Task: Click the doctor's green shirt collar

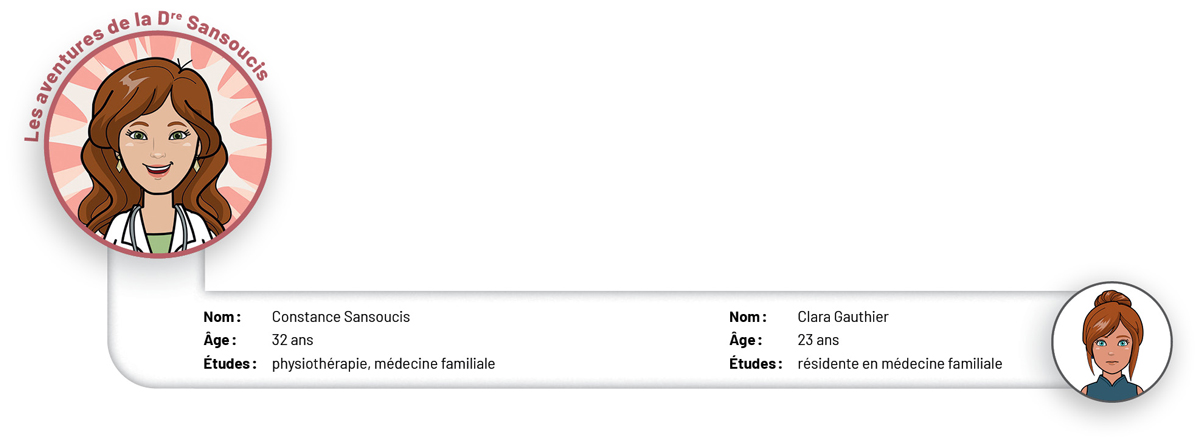Action: pyautogui.click(x=157, y=241)
